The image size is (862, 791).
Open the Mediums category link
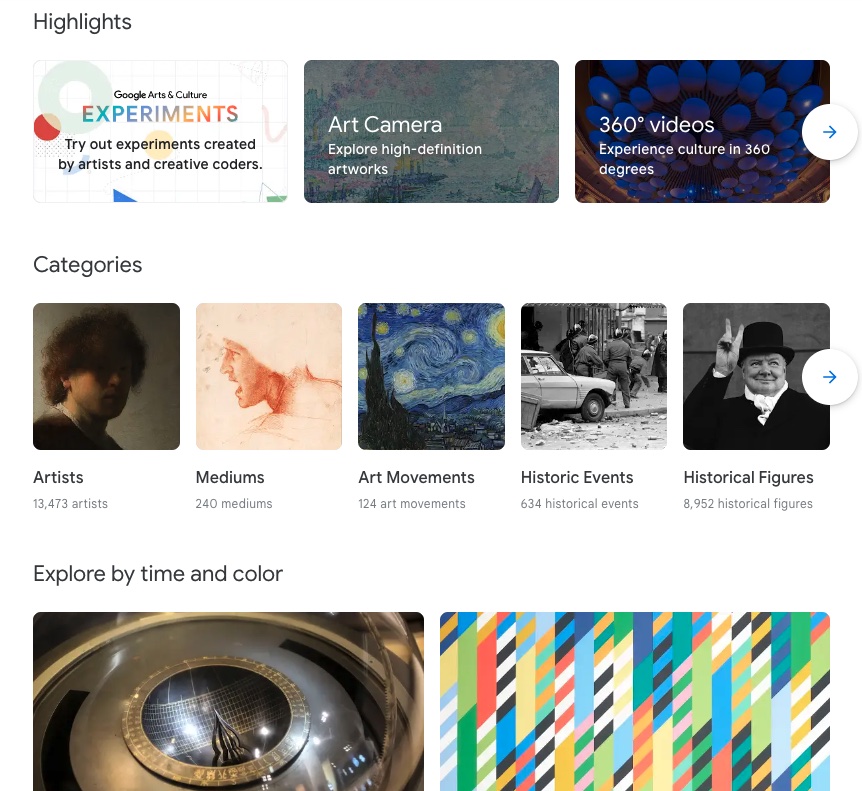pos(230,477)
